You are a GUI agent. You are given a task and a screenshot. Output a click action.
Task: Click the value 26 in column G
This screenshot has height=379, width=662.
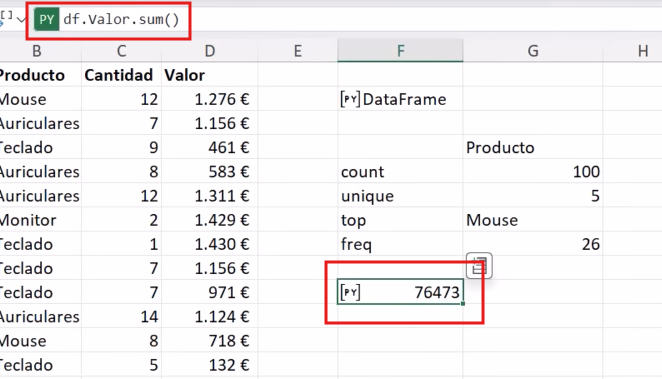click(x=591, y=244)
